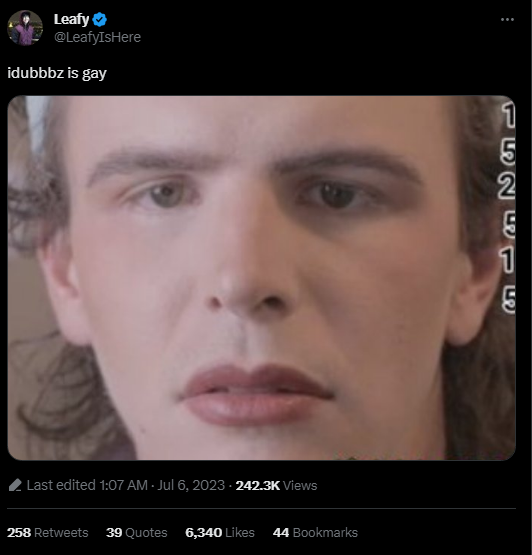The width and height of the screenshot is (532, 555).
Task: Click the Jul 6, 2023 date
Action: pos(191,485)
